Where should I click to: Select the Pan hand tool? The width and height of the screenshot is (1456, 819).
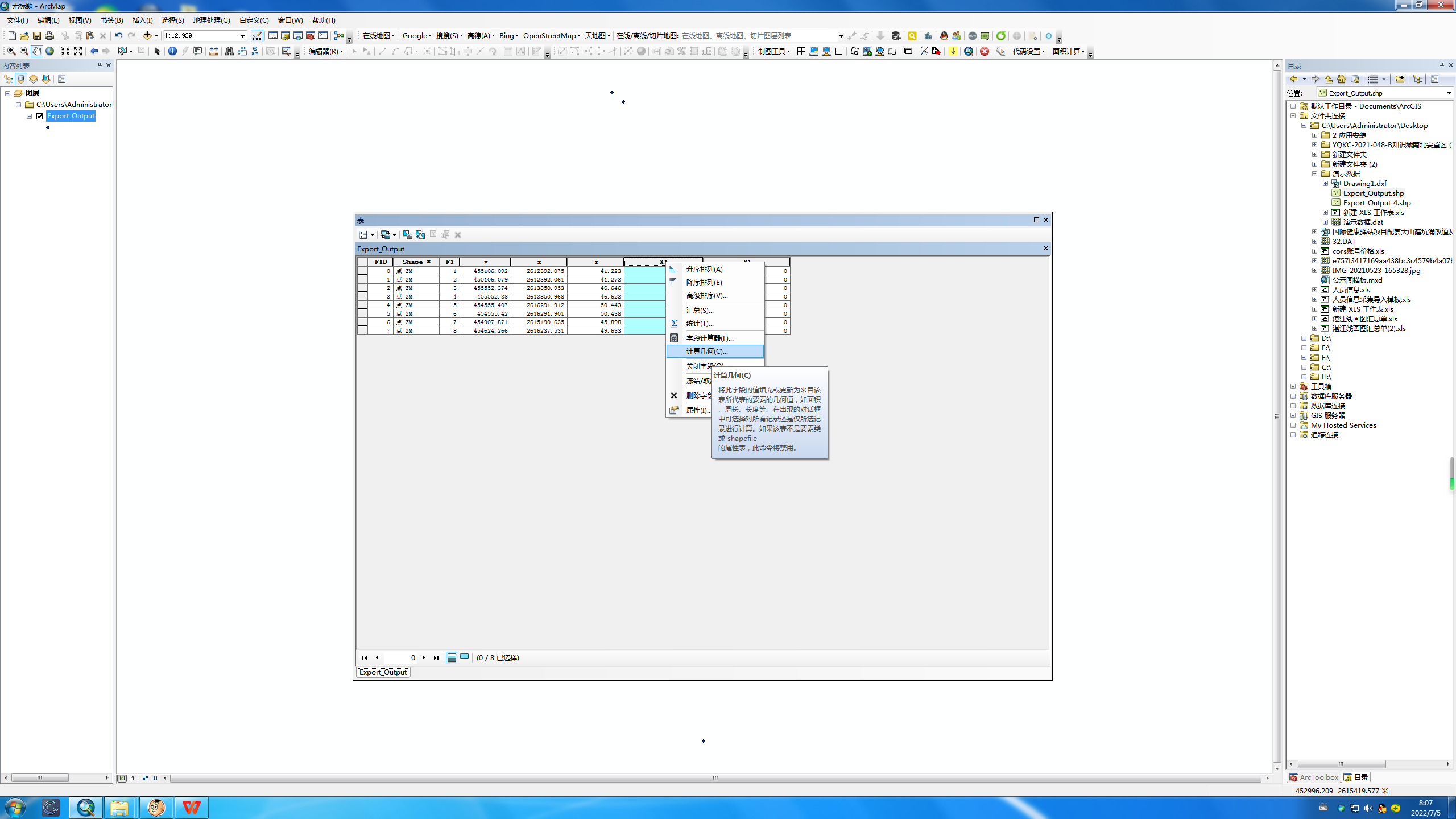(x=36, y=51)
